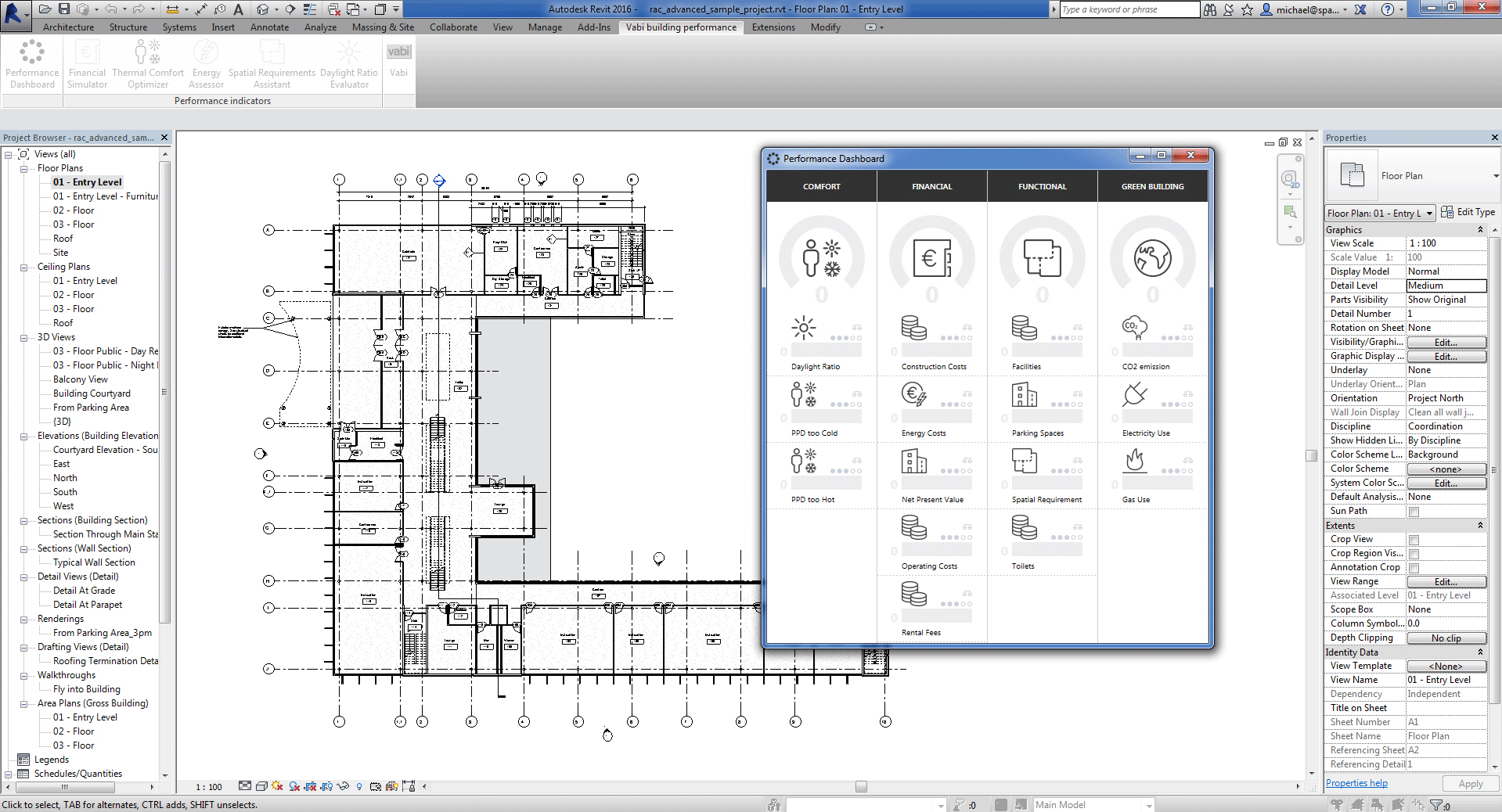Launch the Financial Simulator tool
Image resolution: width=1502 pixels, height=812 pixels.
pyautogui.click(x=87, y=64)
